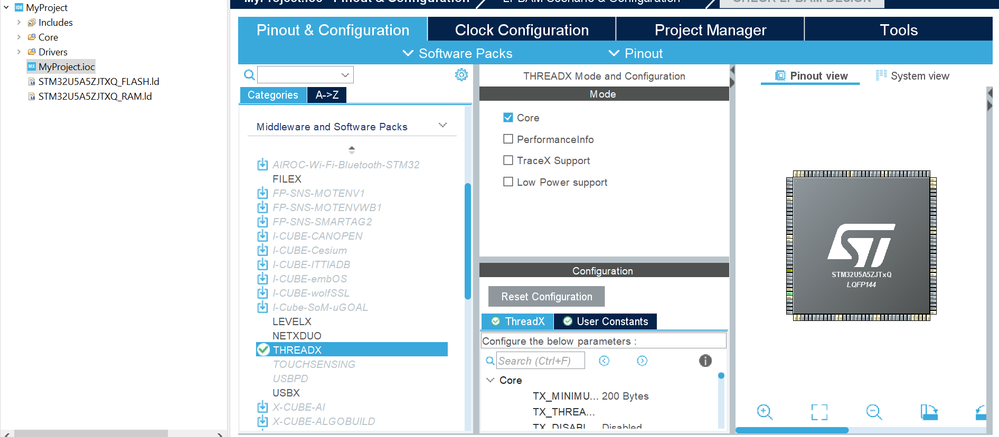Zoom out on the pinout view
The height and width of the screenshot is (437, 999).
click(874, 412)
